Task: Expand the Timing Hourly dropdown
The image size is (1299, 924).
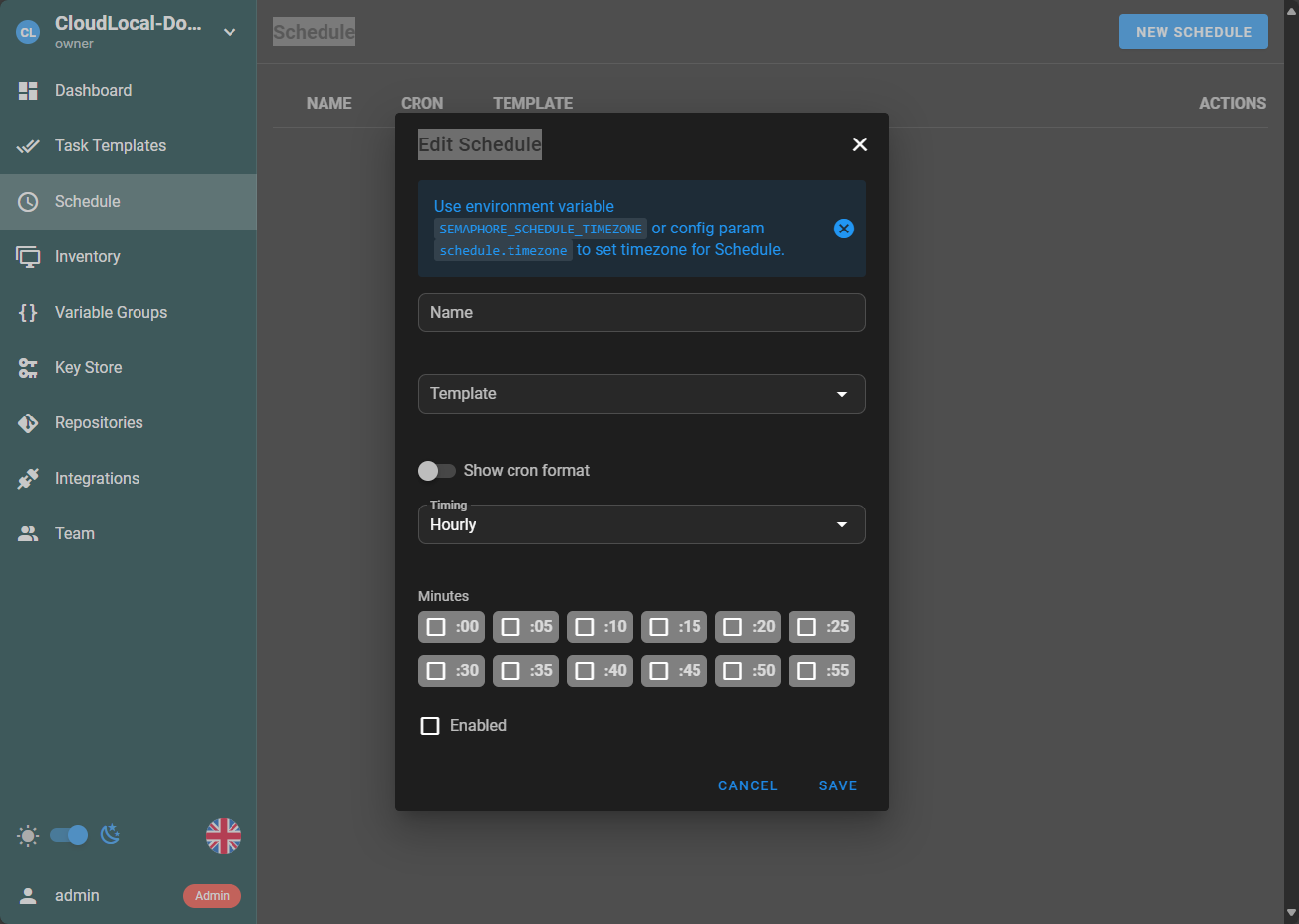Action: pyautogui.click(x=642, y=524)
